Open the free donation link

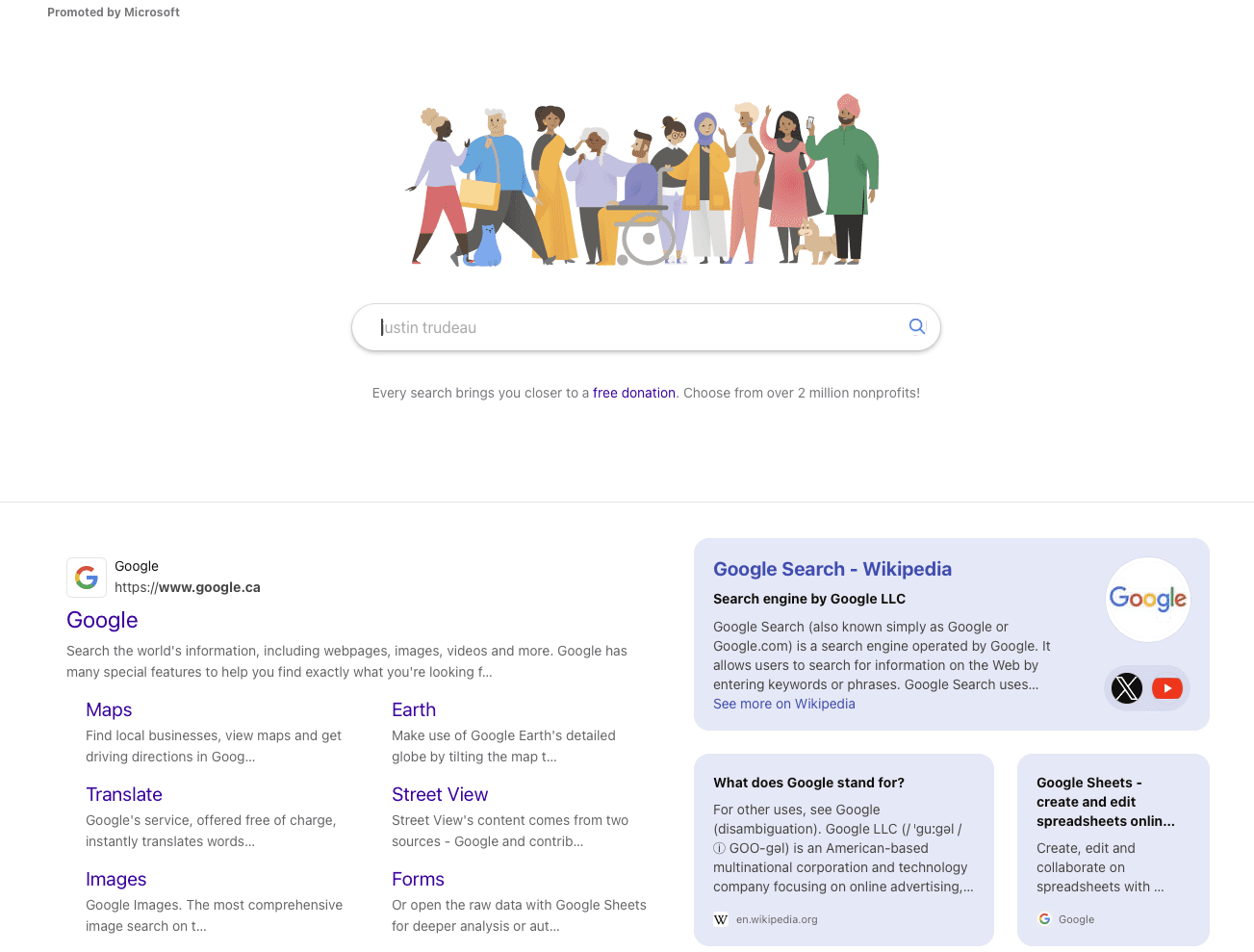pos(634,393)
